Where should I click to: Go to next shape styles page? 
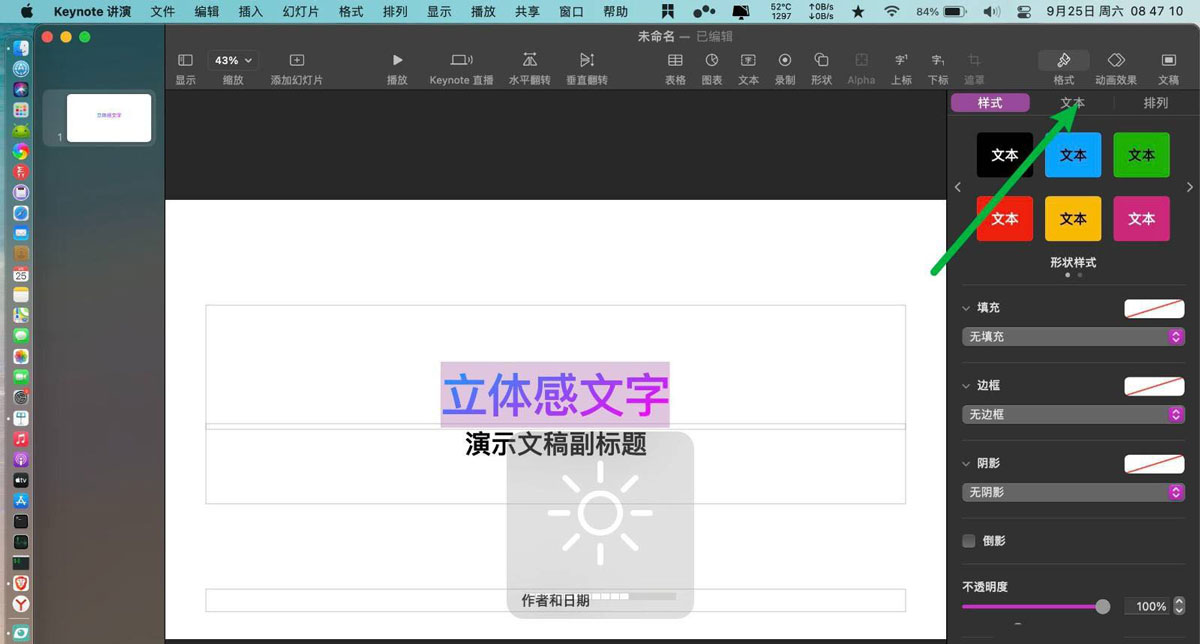pyautogui.click(x=1189, y=187)
